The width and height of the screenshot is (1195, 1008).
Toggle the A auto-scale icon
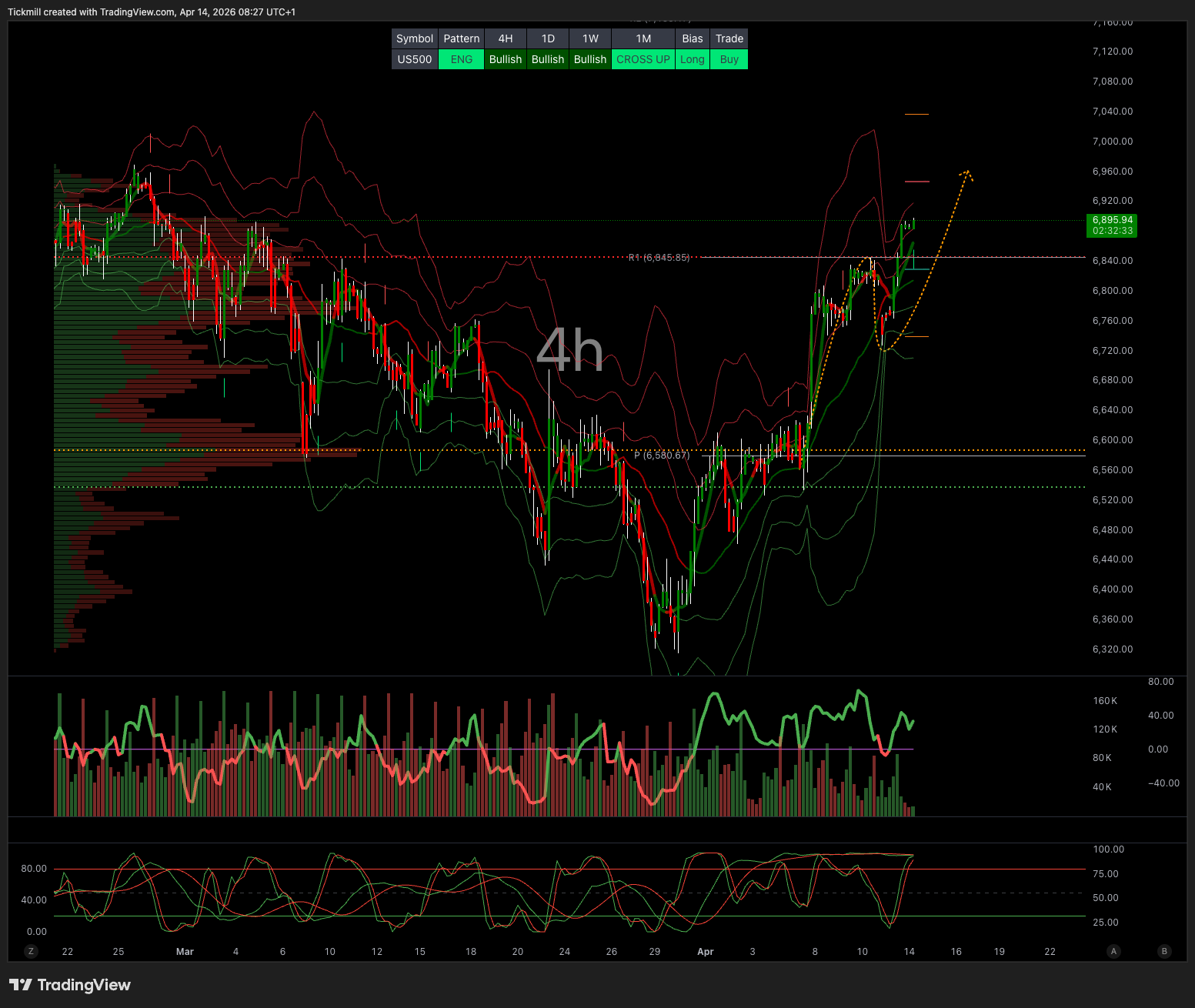[1113, 951]
